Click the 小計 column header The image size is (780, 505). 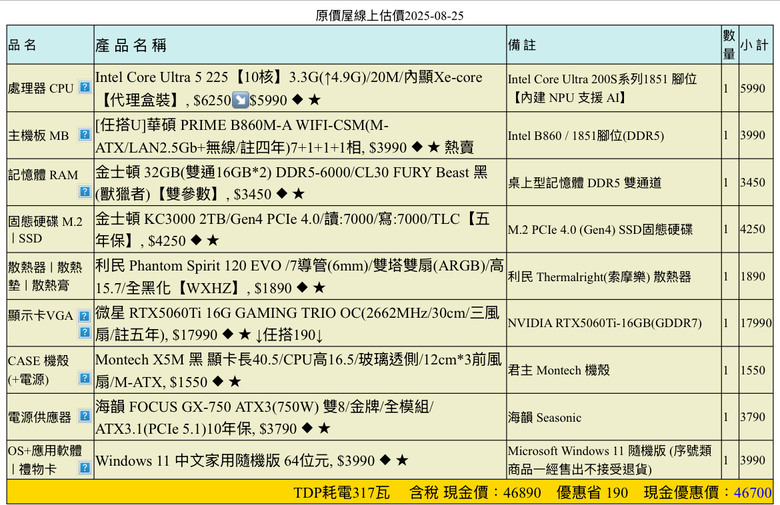tap(754, 45)
